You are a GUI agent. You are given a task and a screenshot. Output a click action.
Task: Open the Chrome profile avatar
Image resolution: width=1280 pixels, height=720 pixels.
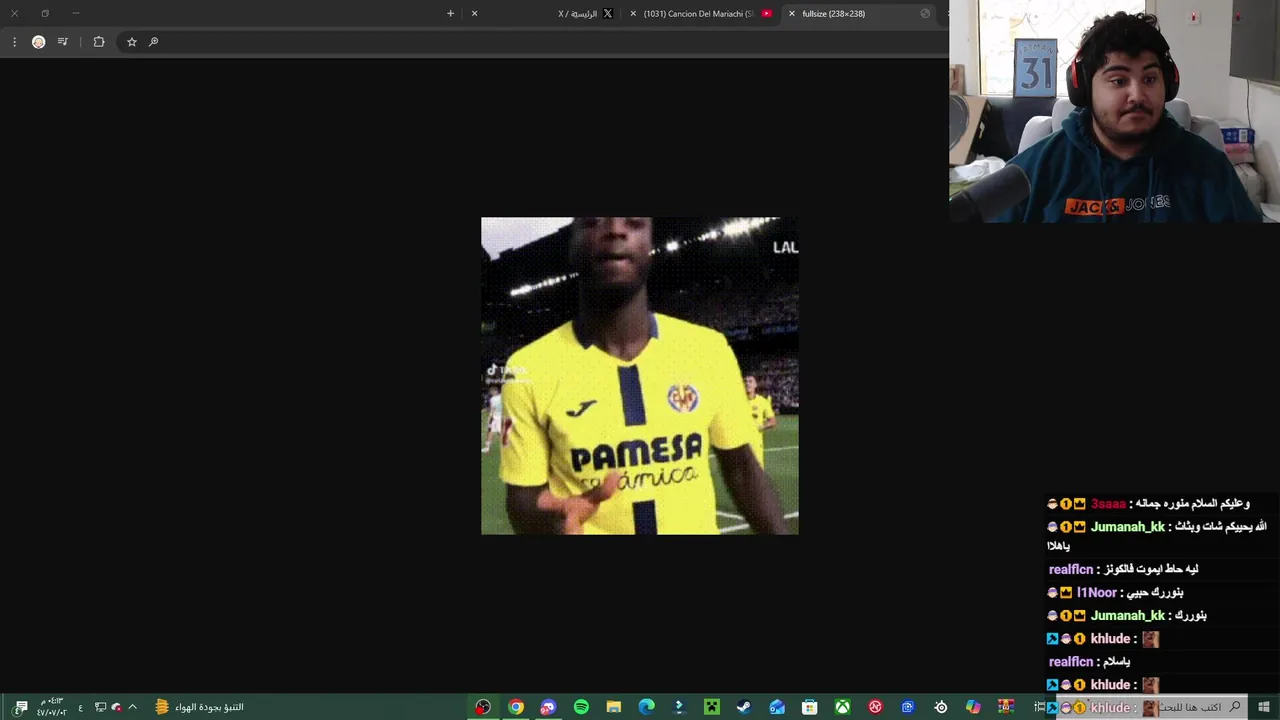pyautogui.click(x=39, y=42)
